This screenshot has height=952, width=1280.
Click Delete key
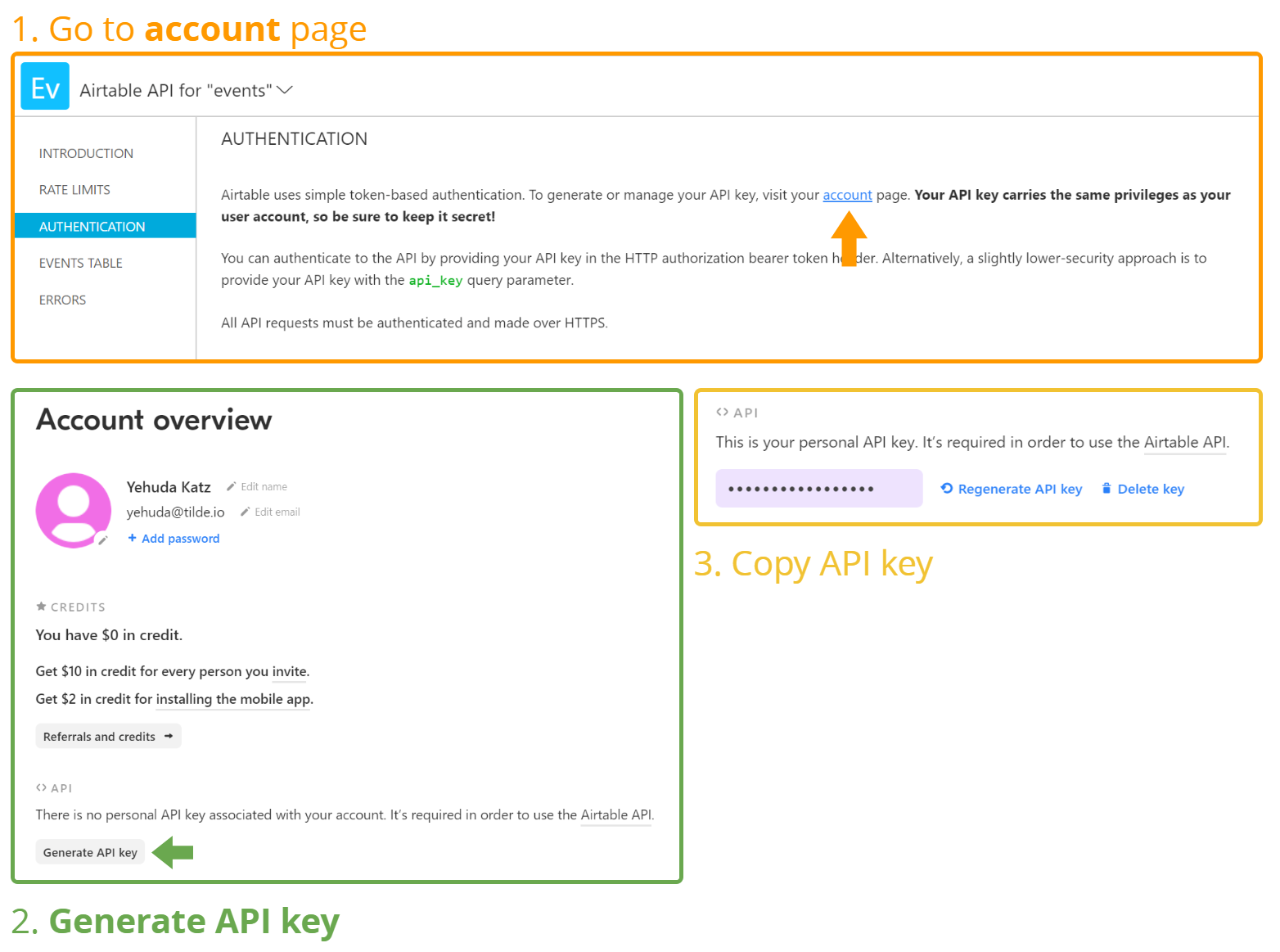1151,489
